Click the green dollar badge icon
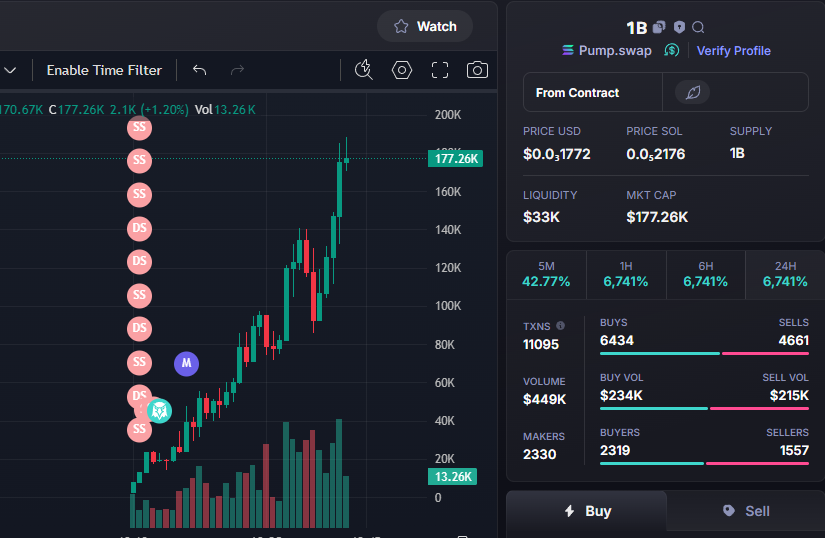Image resolution: width=825 pixels, height=538 pixels. 671,50
